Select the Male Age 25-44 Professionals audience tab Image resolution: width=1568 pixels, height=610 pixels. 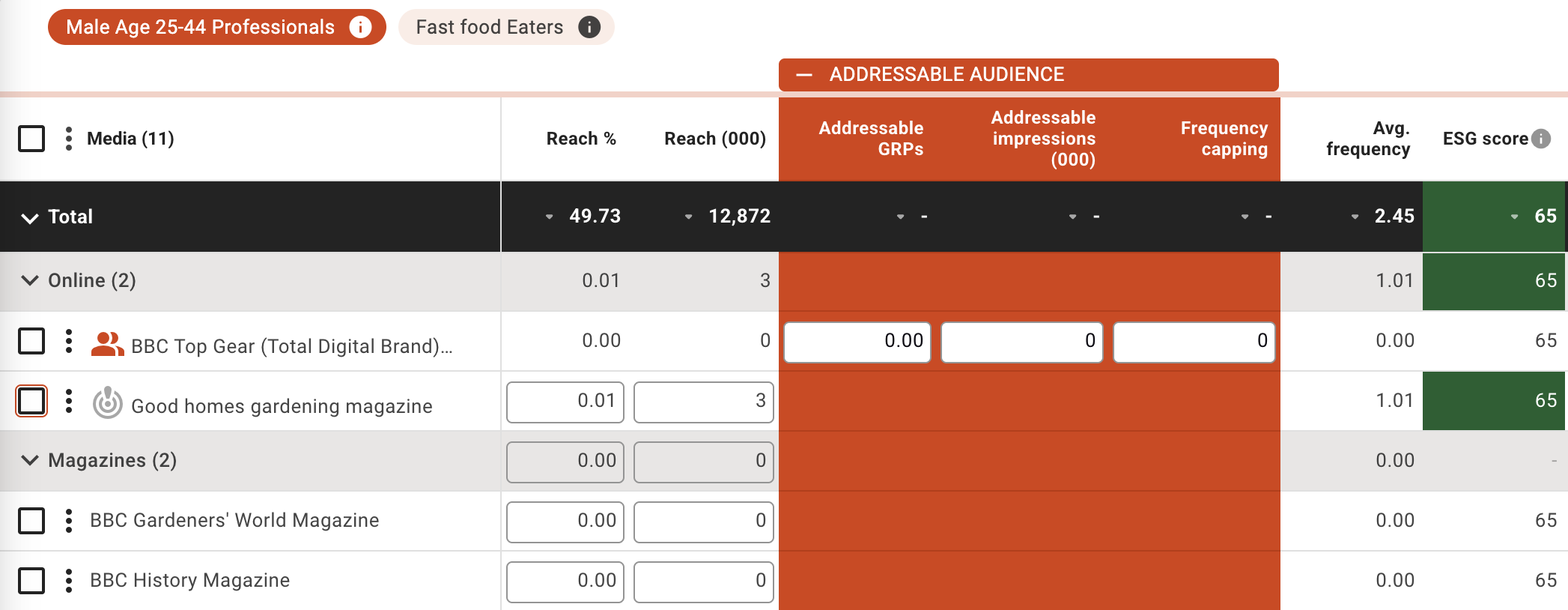216,27
